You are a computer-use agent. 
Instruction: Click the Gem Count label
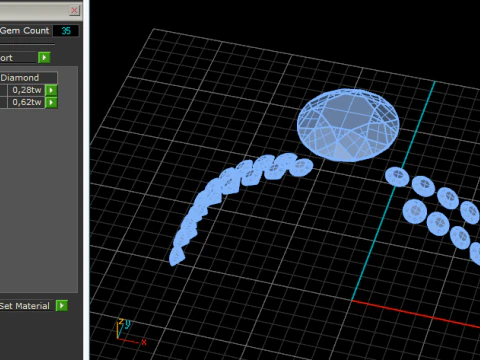[x=25, y=31]
